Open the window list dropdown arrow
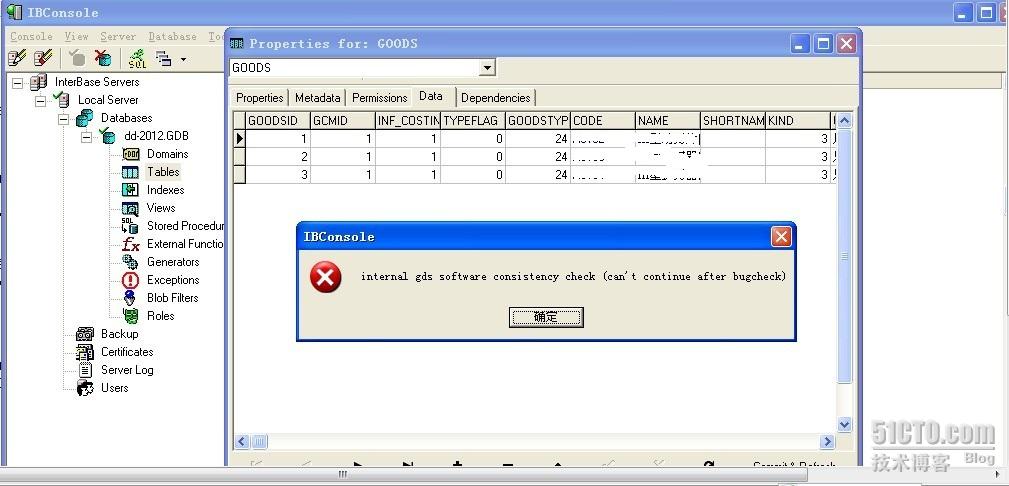Viewport: 1009px width, 486px height. pyautogui.click(x=183, y=59)
